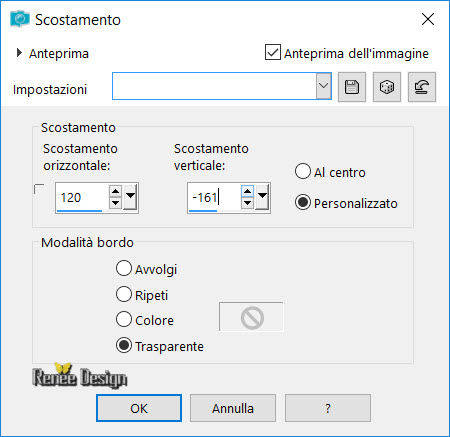Expand the Anteprima preview section
This screenshot has width=450, height=437.
pos(19,53)
